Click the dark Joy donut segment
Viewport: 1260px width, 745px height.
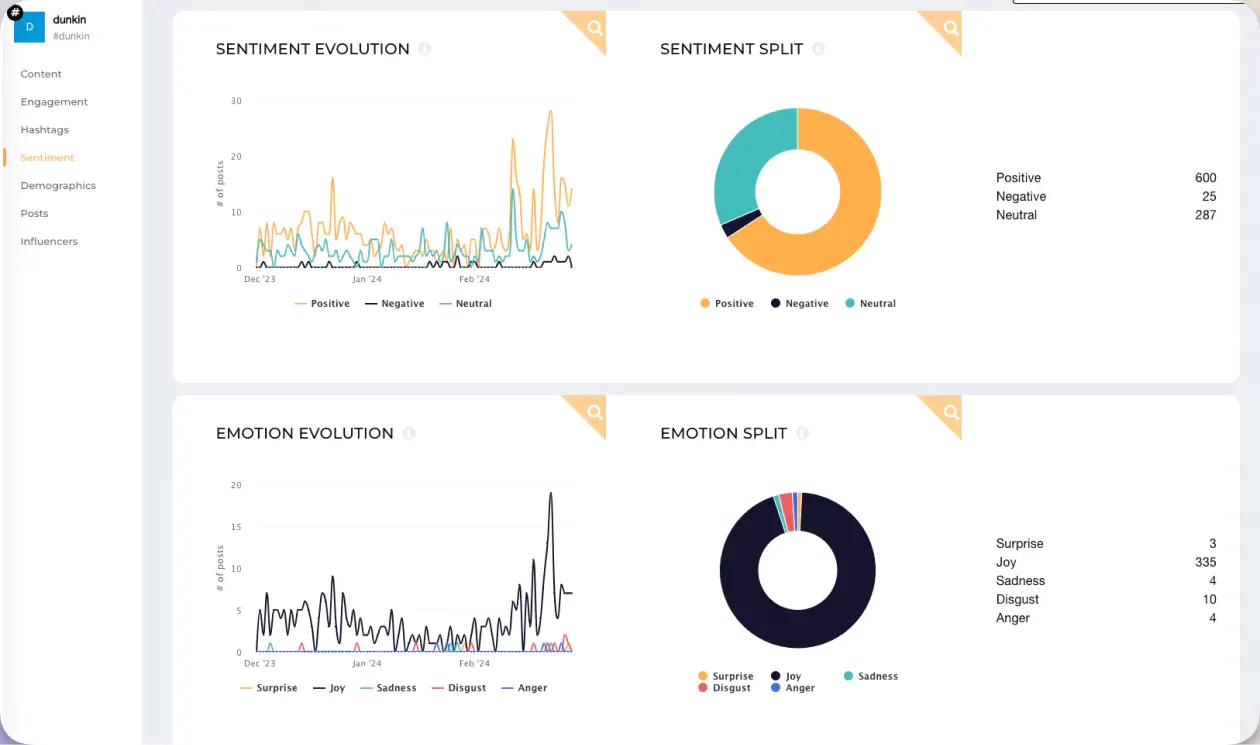pyautogui.click(x=798, y=630)
